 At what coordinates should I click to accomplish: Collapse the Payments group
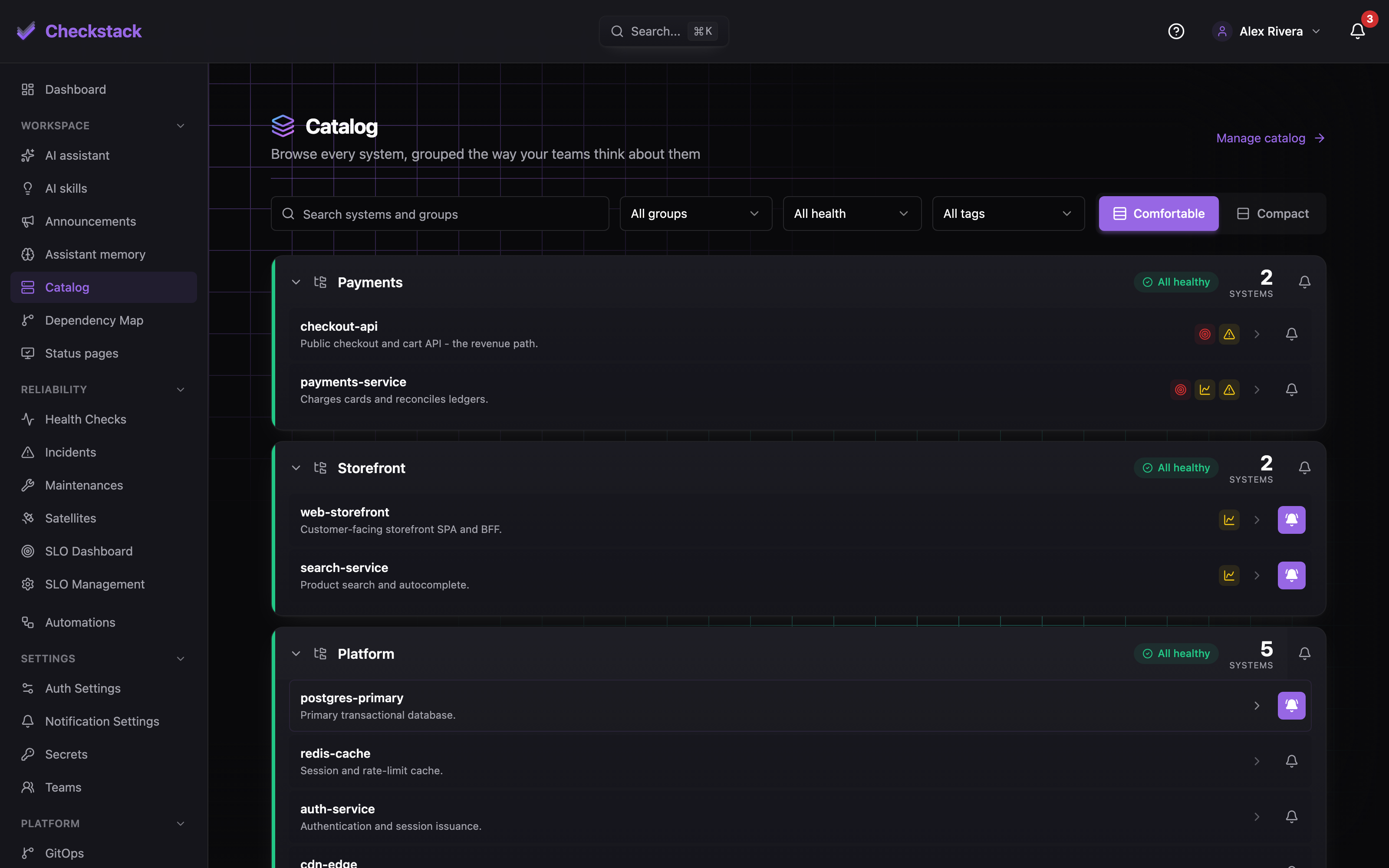[296, 282]
